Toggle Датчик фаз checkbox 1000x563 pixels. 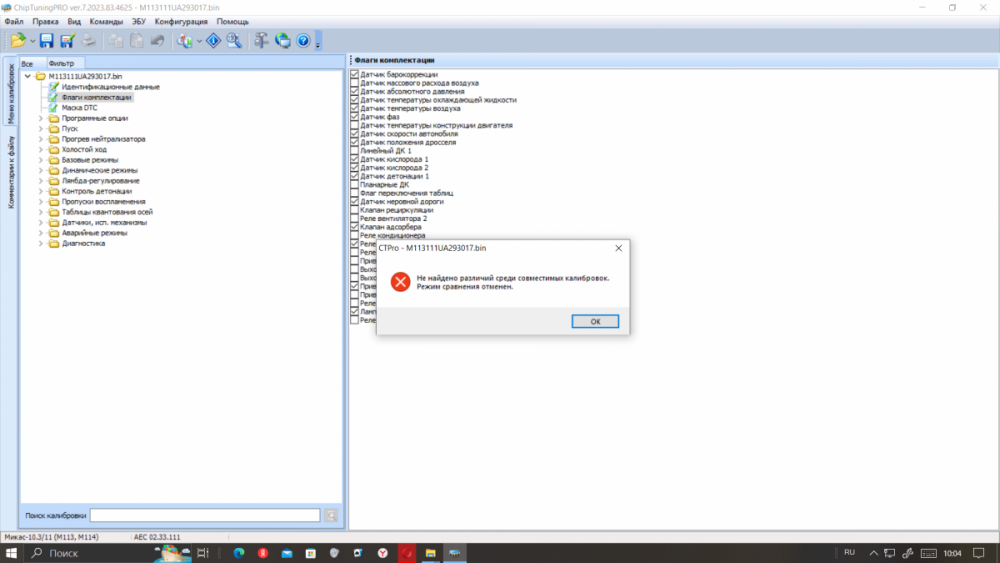[x=355, y=117]
